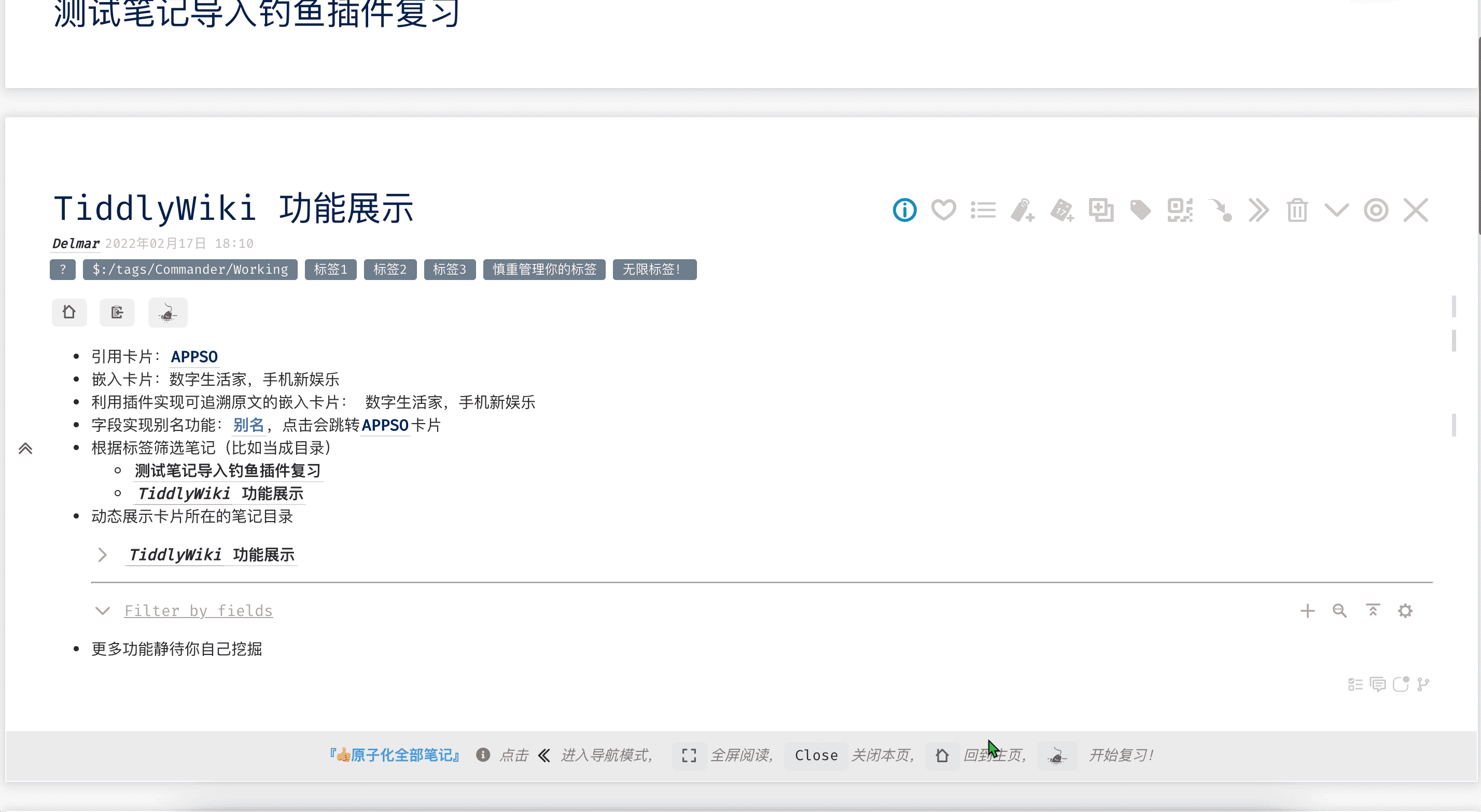Click the home icon below tags
1481x812 pixels.
point(69,312)
